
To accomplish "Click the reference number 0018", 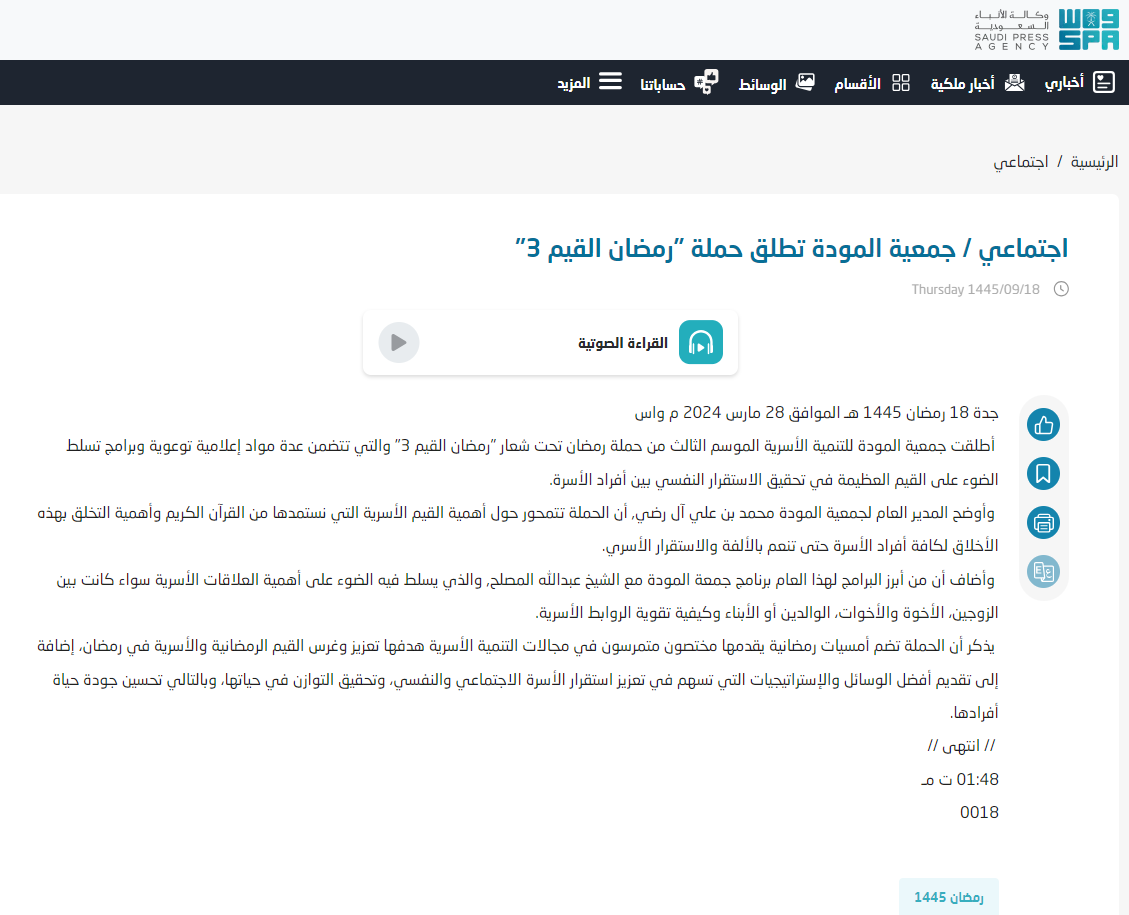I will pos(979,813).
